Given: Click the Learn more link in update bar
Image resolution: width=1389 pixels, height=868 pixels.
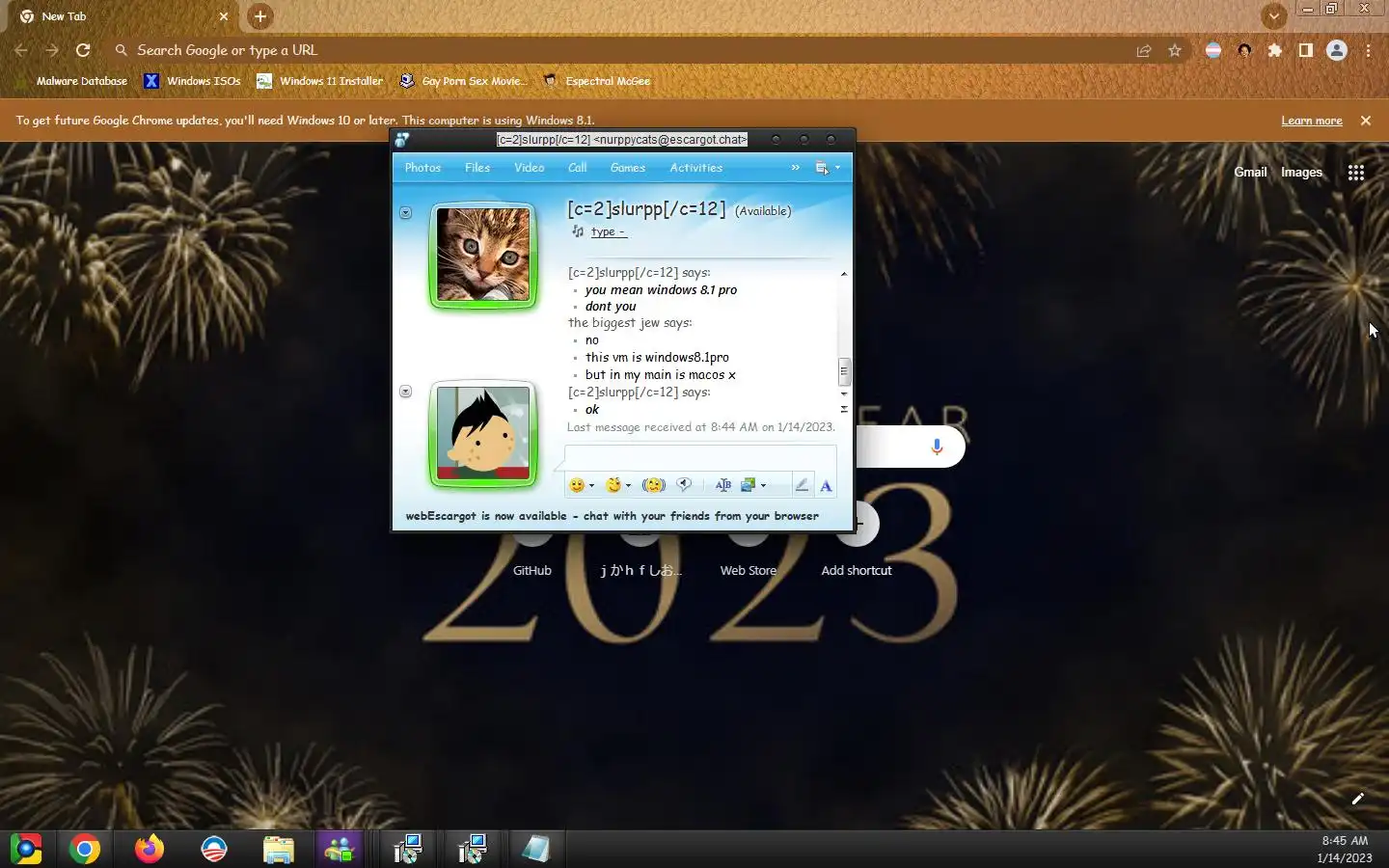Looking at the screenshot, I should (1312, 121).
